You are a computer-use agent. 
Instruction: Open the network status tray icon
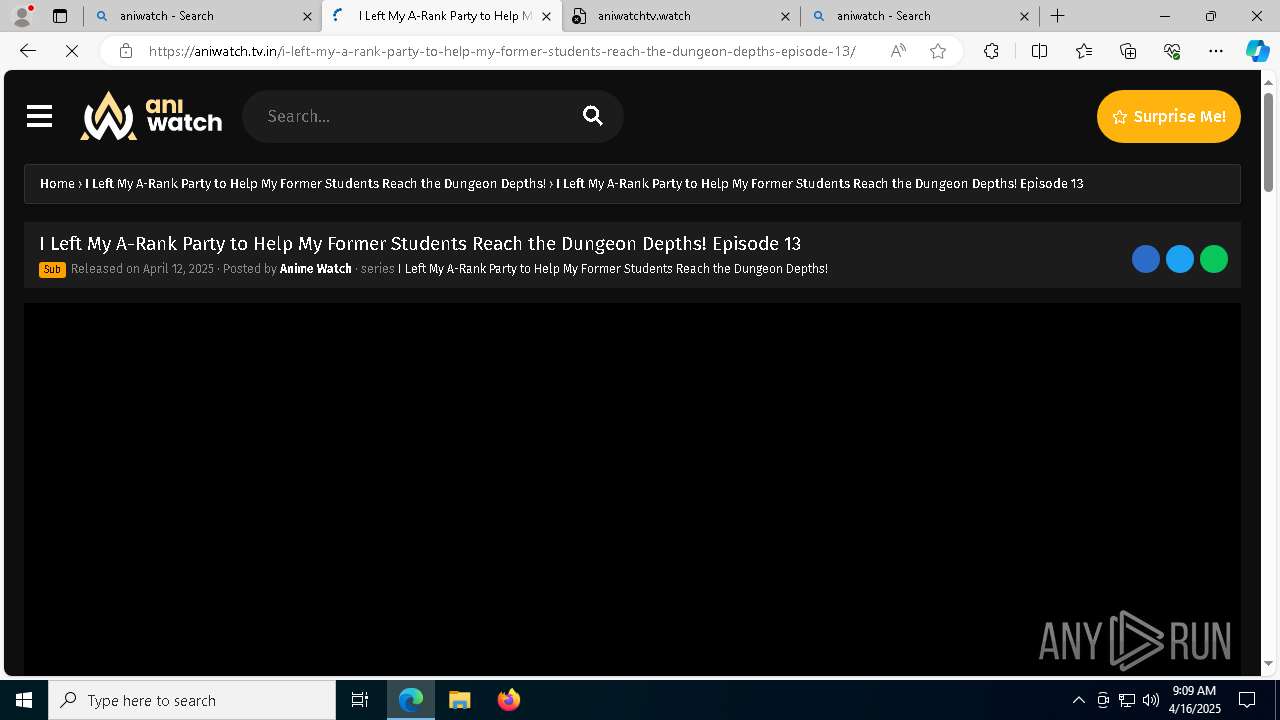(1127, 700)
